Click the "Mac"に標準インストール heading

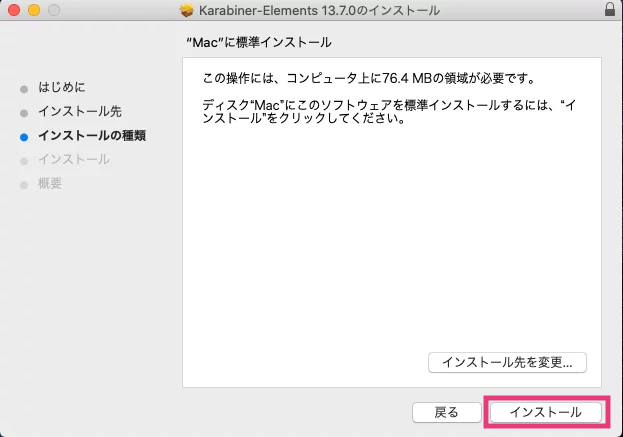click(259, 42)
